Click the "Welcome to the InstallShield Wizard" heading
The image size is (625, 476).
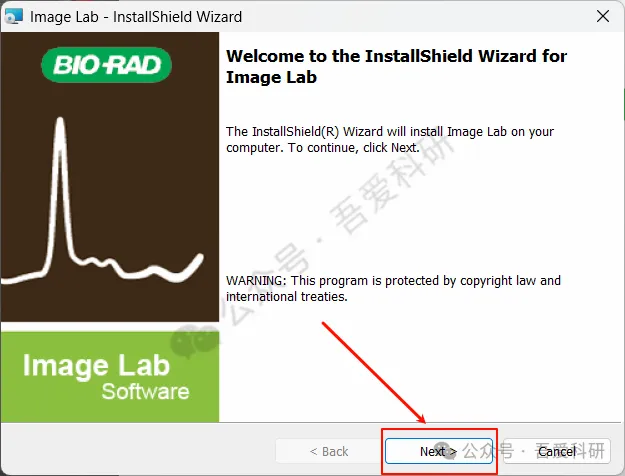pos(396,66)
